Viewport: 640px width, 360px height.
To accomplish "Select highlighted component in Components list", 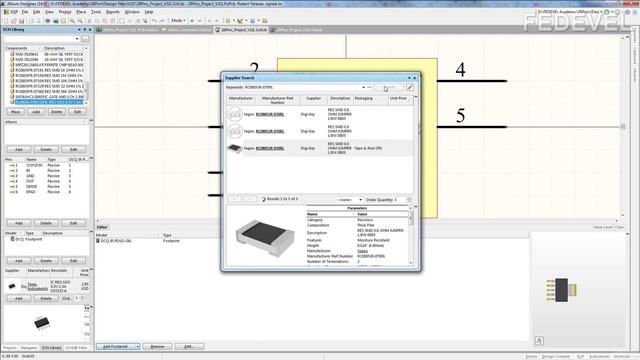I will 49,102.
